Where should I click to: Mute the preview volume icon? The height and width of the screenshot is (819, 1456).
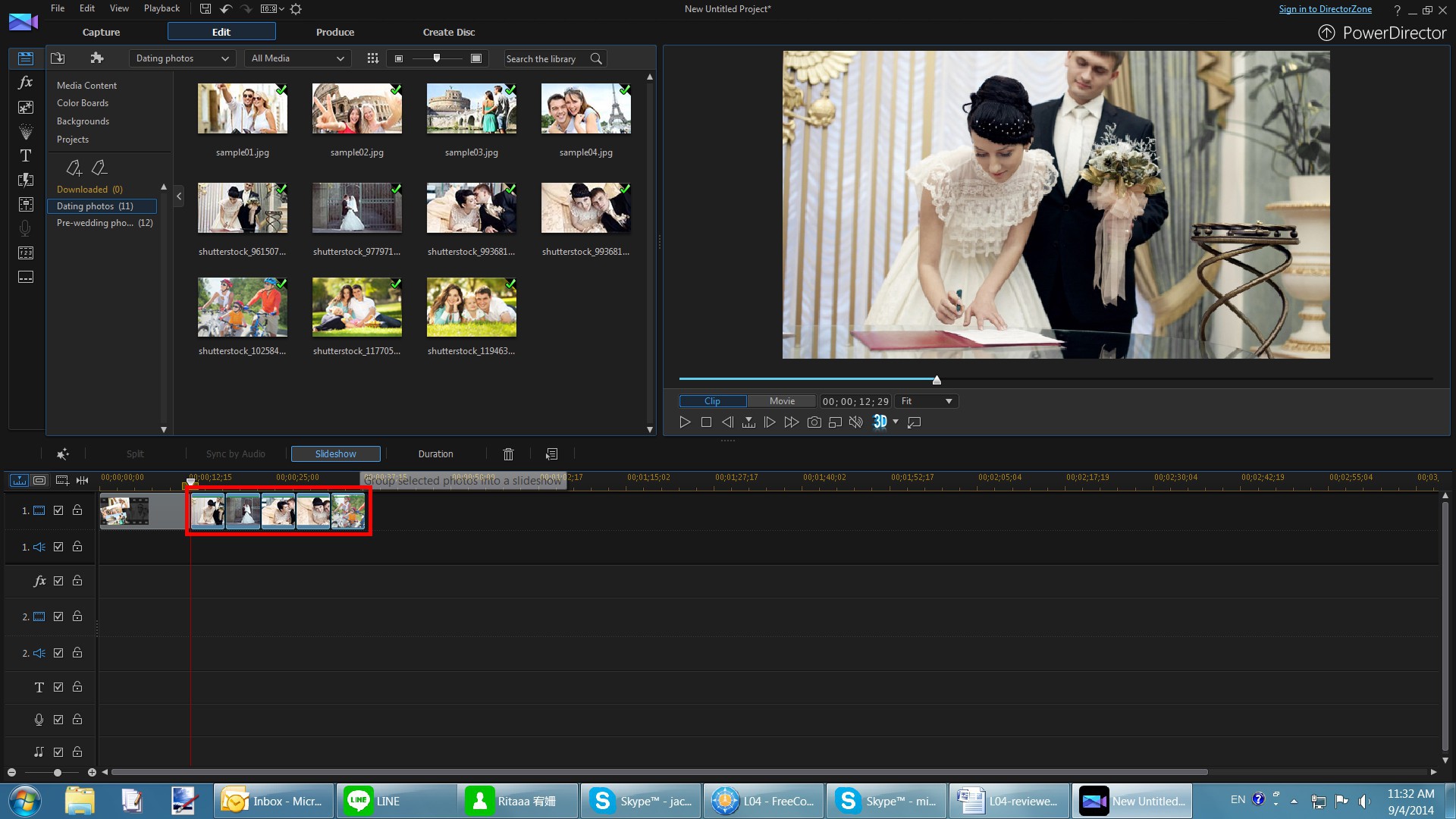click(x=855, y=422)
